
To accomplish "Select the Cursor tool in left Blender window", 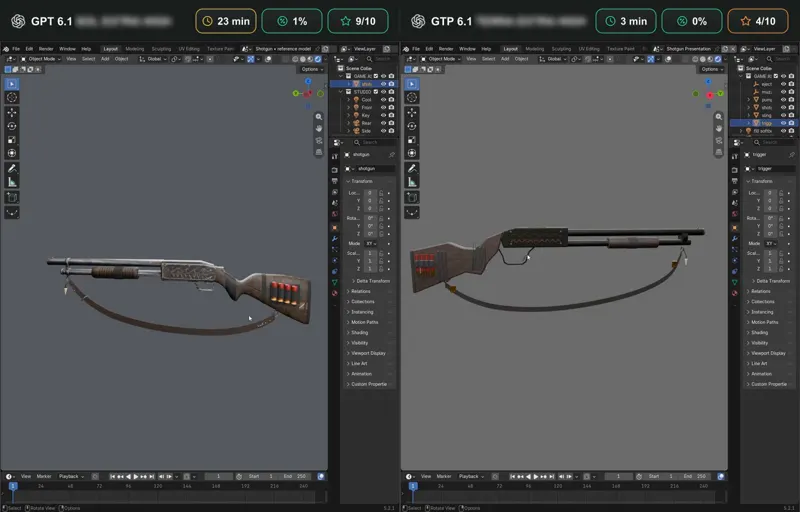I will pyautogui.click(x=12, y=97).
